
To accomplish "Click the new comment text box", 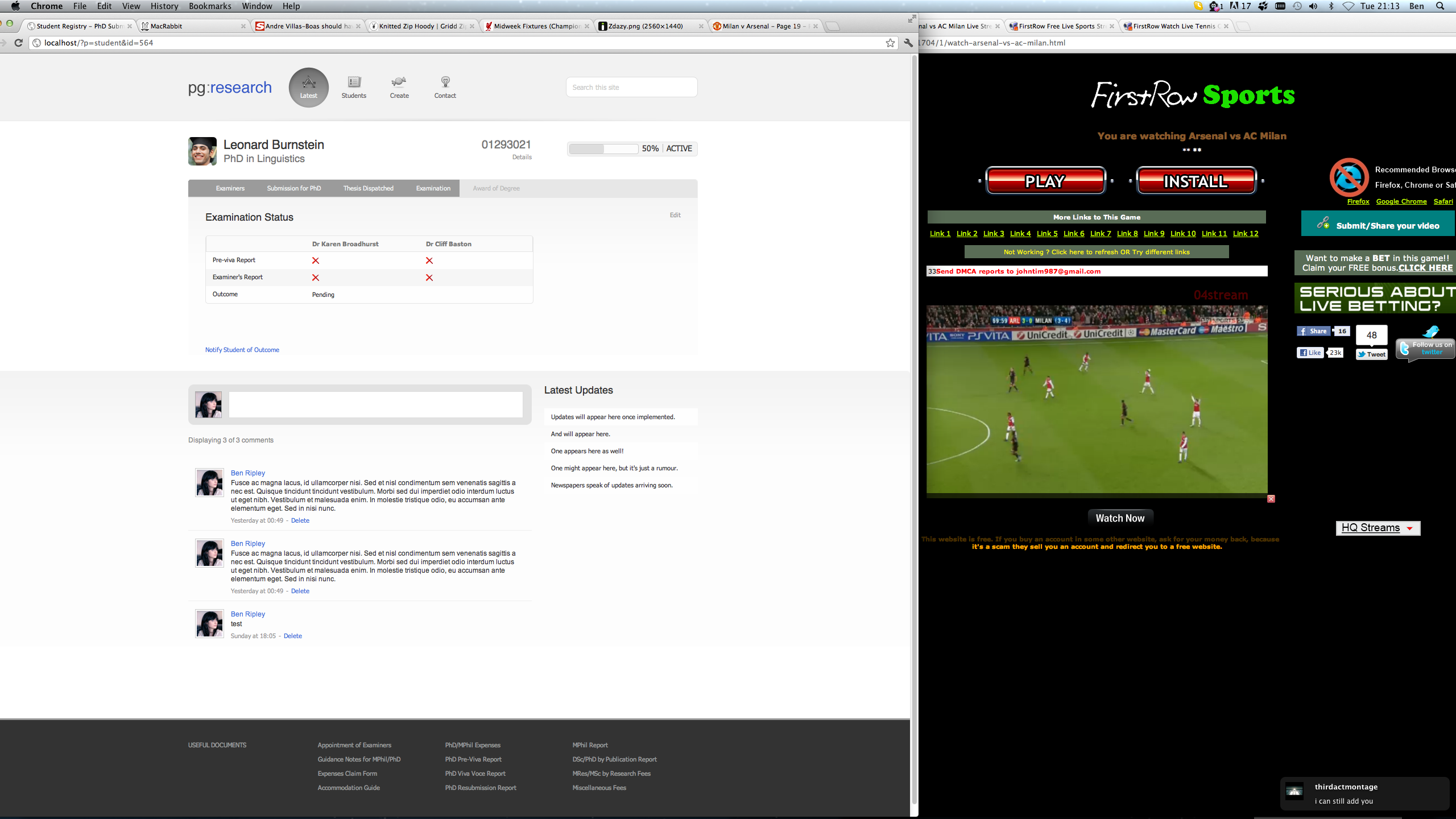I will pos(375,404).
